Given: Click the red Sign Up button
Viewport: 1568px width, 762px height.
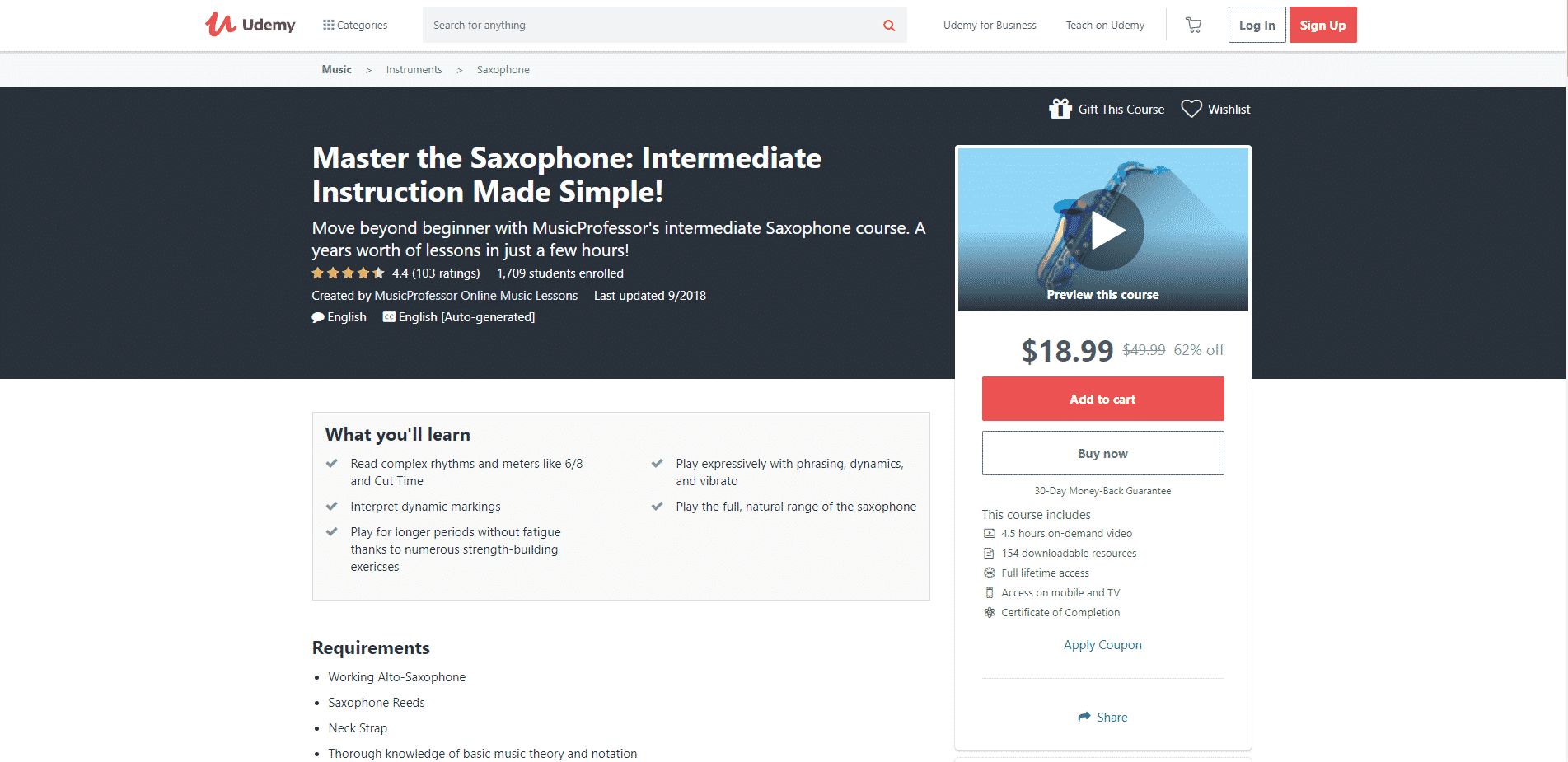Looking at the screenshot, I should point(1322,26).
